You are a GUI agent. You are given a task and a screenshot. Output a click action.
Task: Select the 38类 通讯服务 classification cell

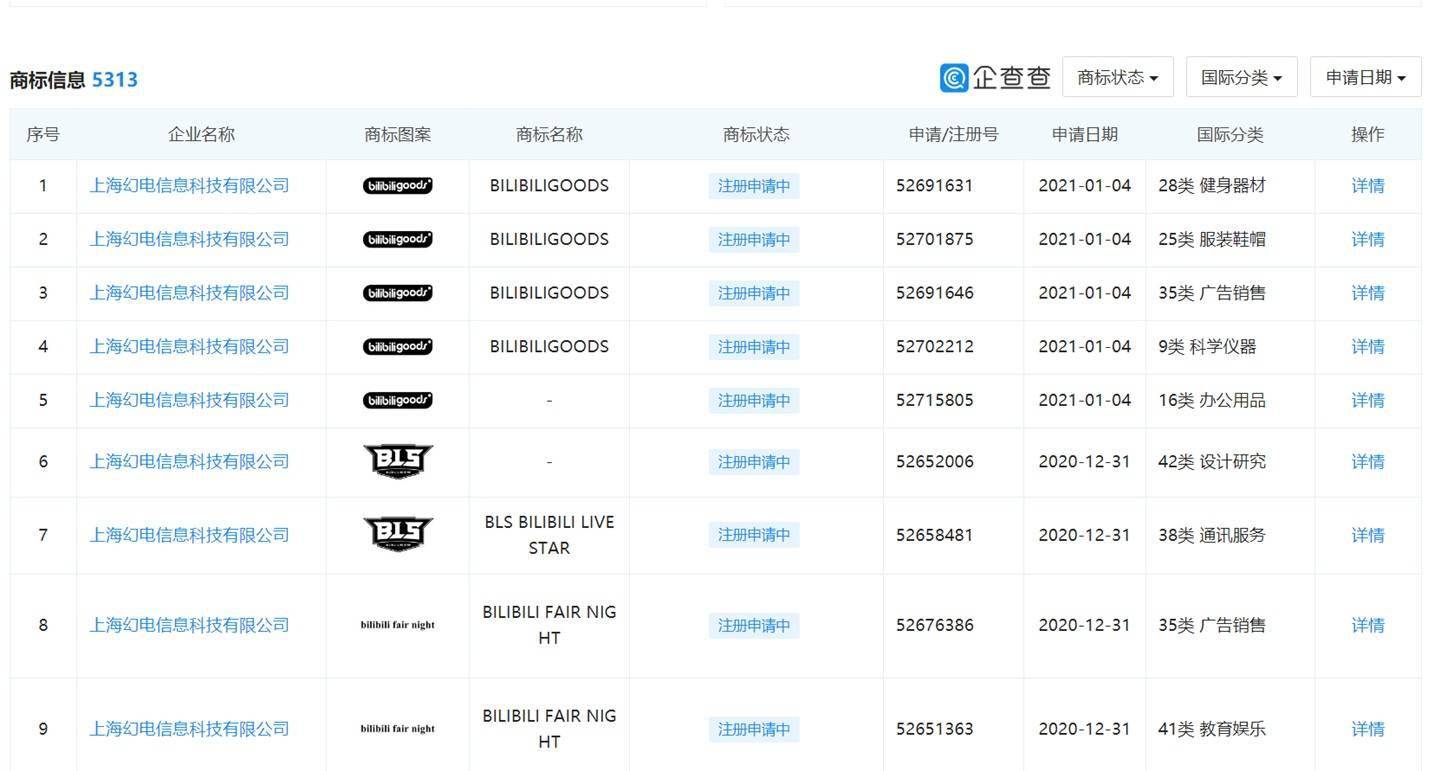pyautogui.click(x=1211, y=535)
